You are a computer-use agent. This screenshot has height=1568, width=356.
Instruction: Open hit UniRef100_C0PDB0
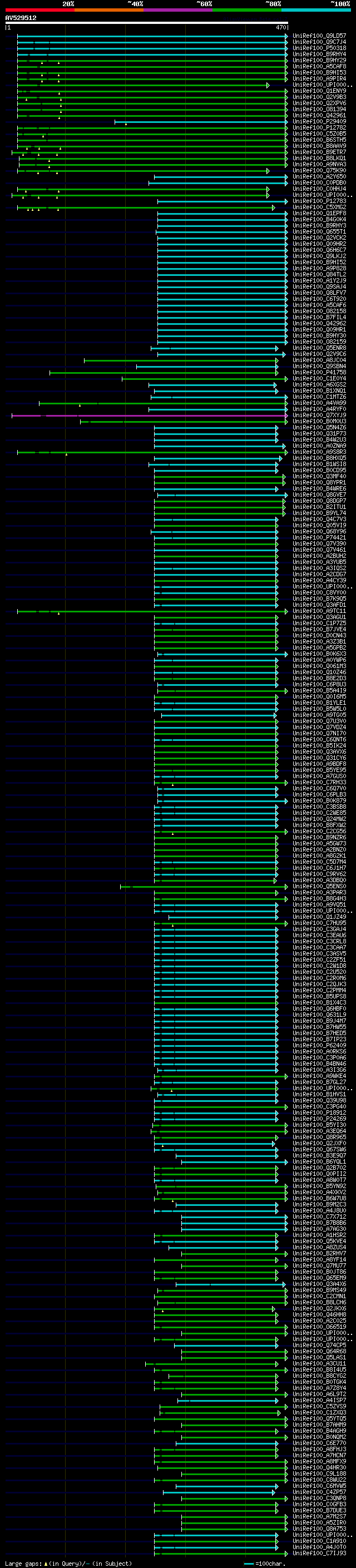(319, 183)
